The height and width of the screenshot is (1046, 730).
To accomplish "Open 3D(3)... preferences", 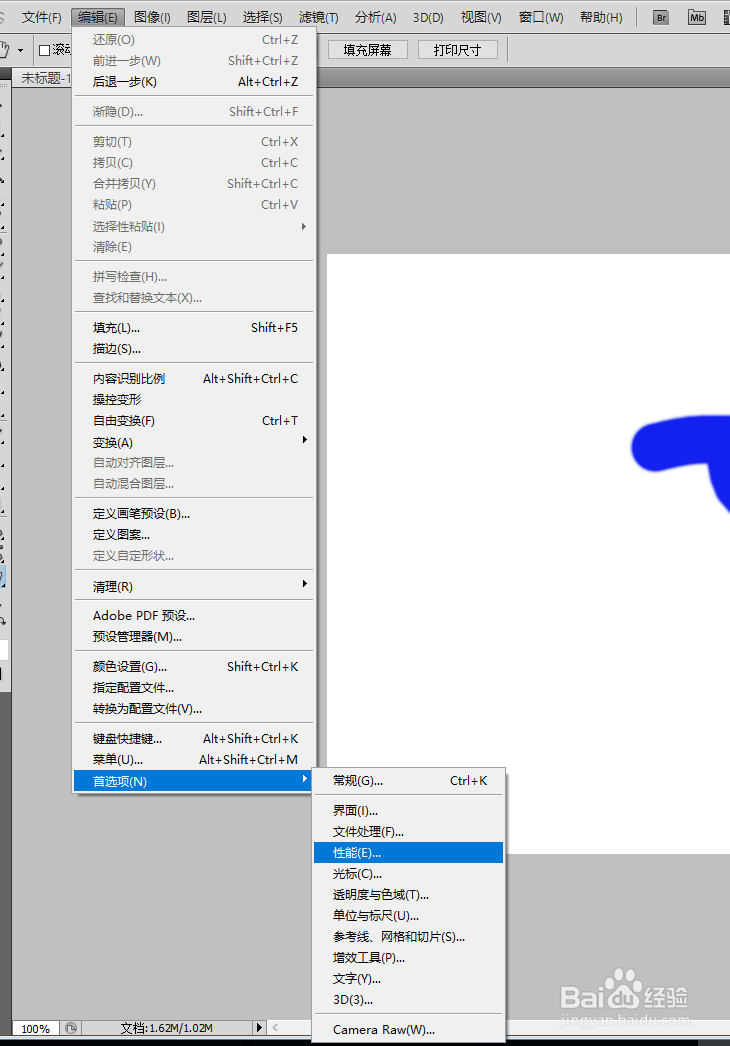I will pyautogui.click(x=408, y=1000).
